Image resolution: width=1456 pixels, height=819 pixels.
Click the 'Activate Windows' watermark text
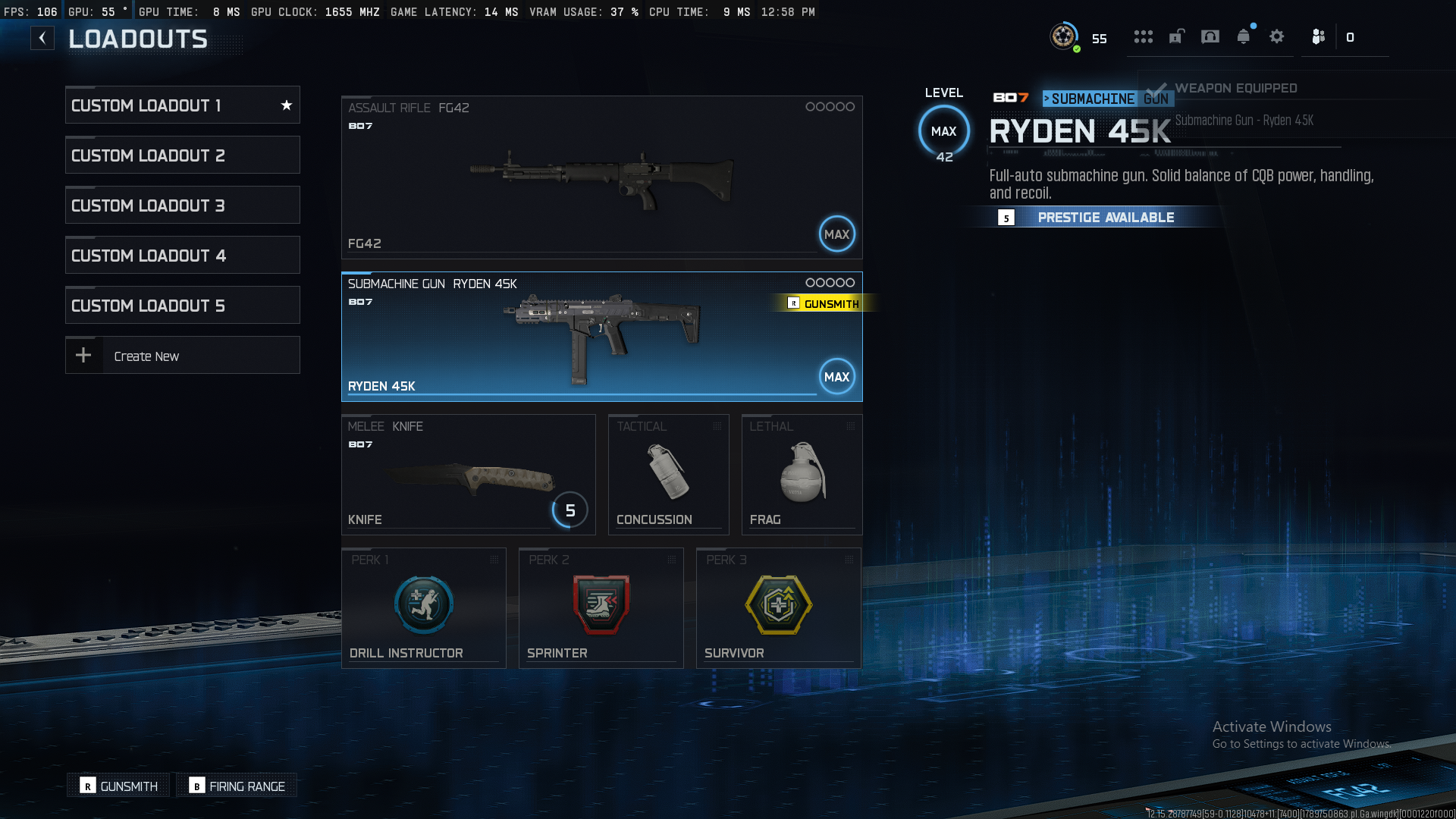coord(1272,726)
